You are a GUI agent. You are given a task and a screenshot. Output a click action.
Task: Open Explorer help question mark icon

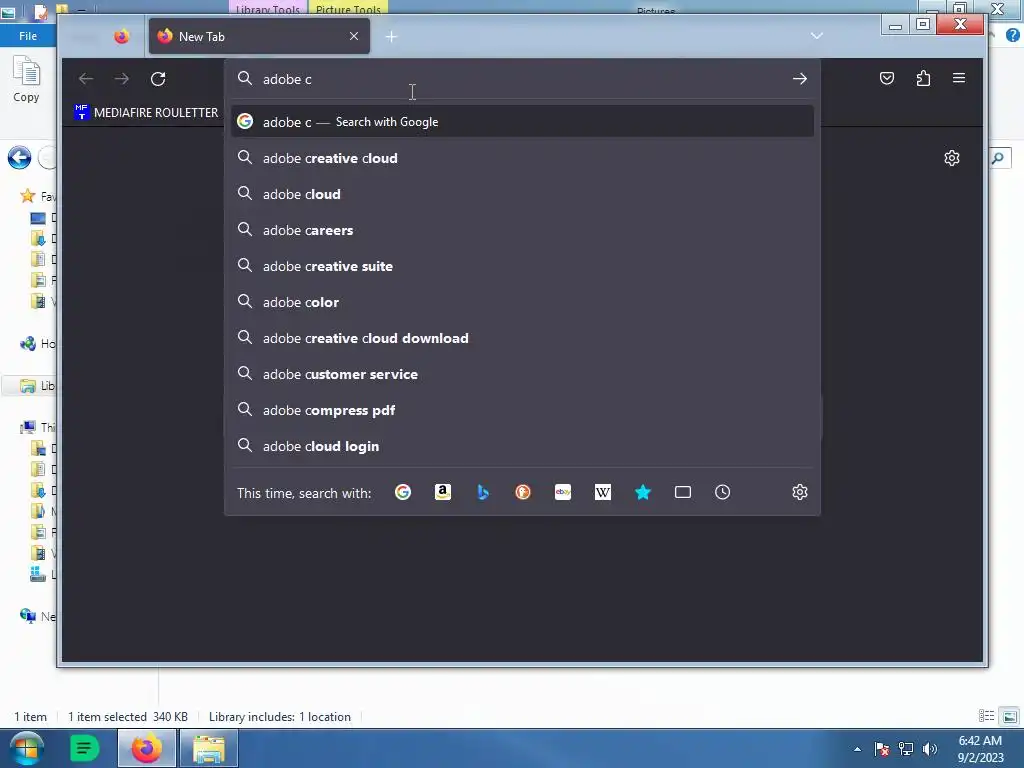click(1013, 35)
